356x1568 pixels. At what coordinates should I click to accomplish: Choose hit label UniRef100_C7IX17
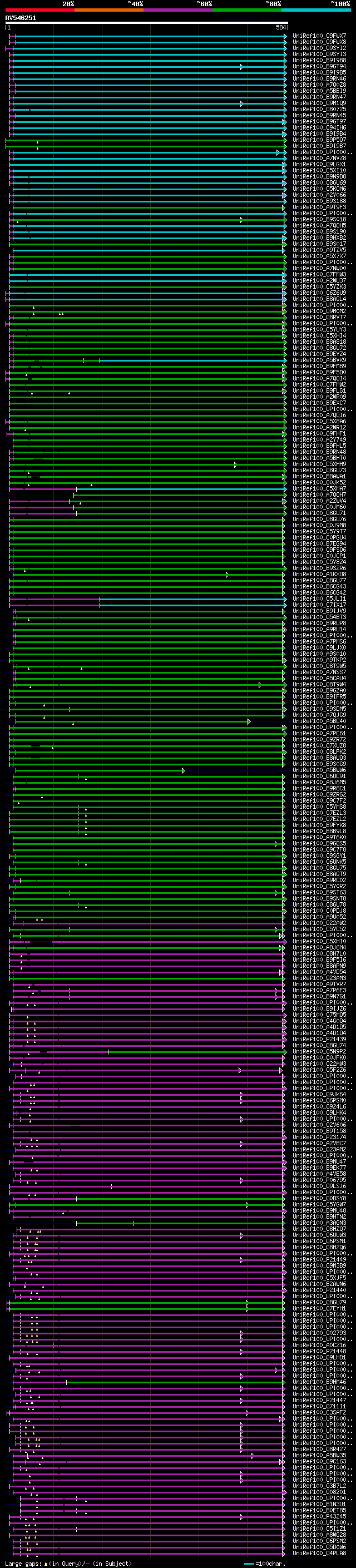coord(319,605)
